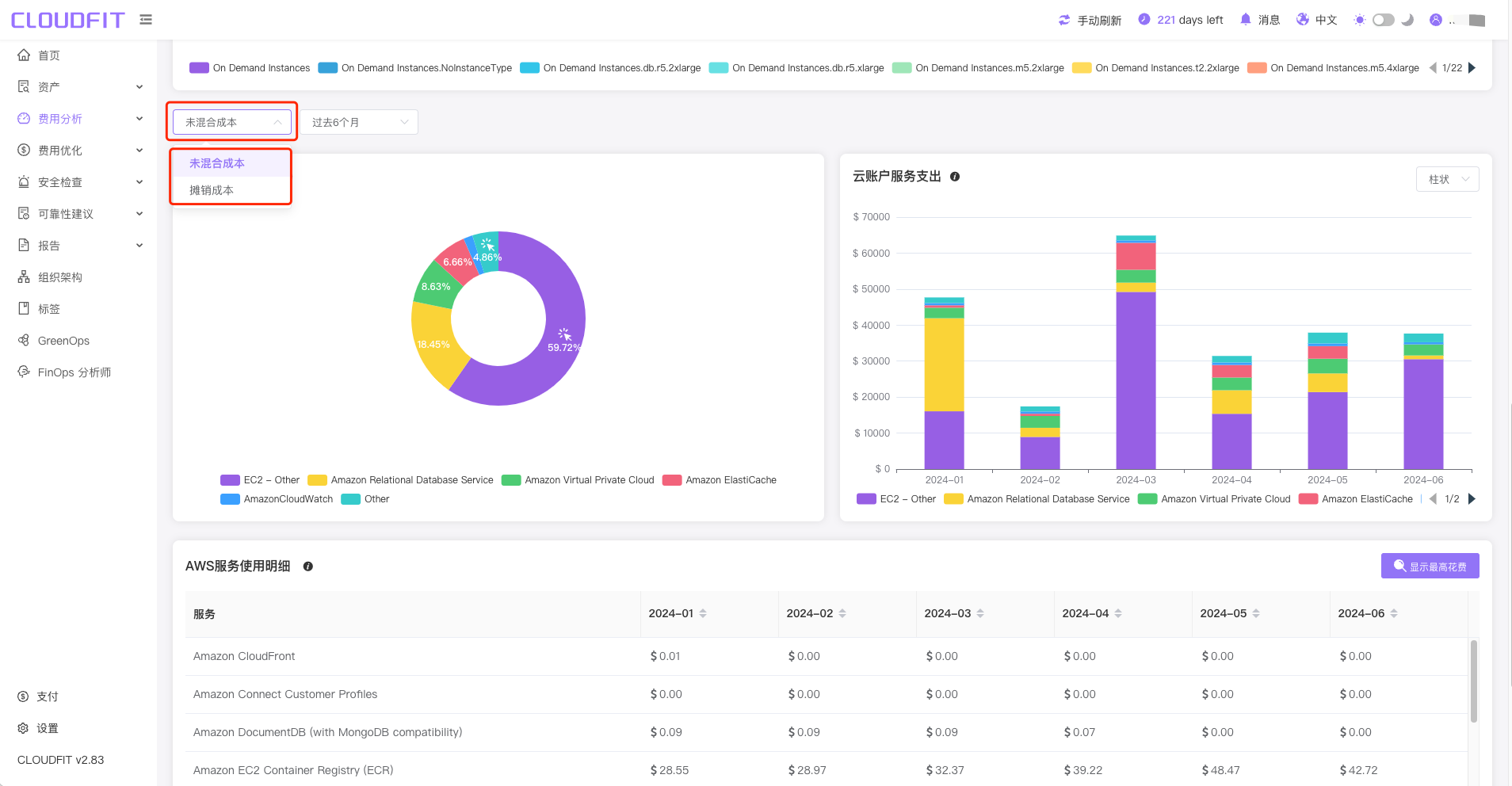Open the 未混合成本 cost type dropdown
Screen dimensions: 1512x786
coord(232,122)
